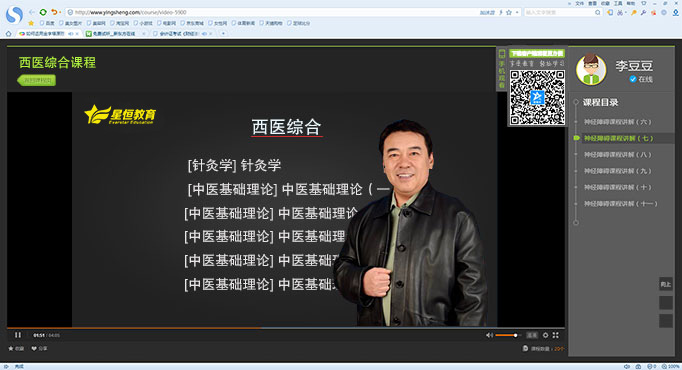682x370 pixels.
Task: Go back with browser back arrow
Action: coord(32,12)
